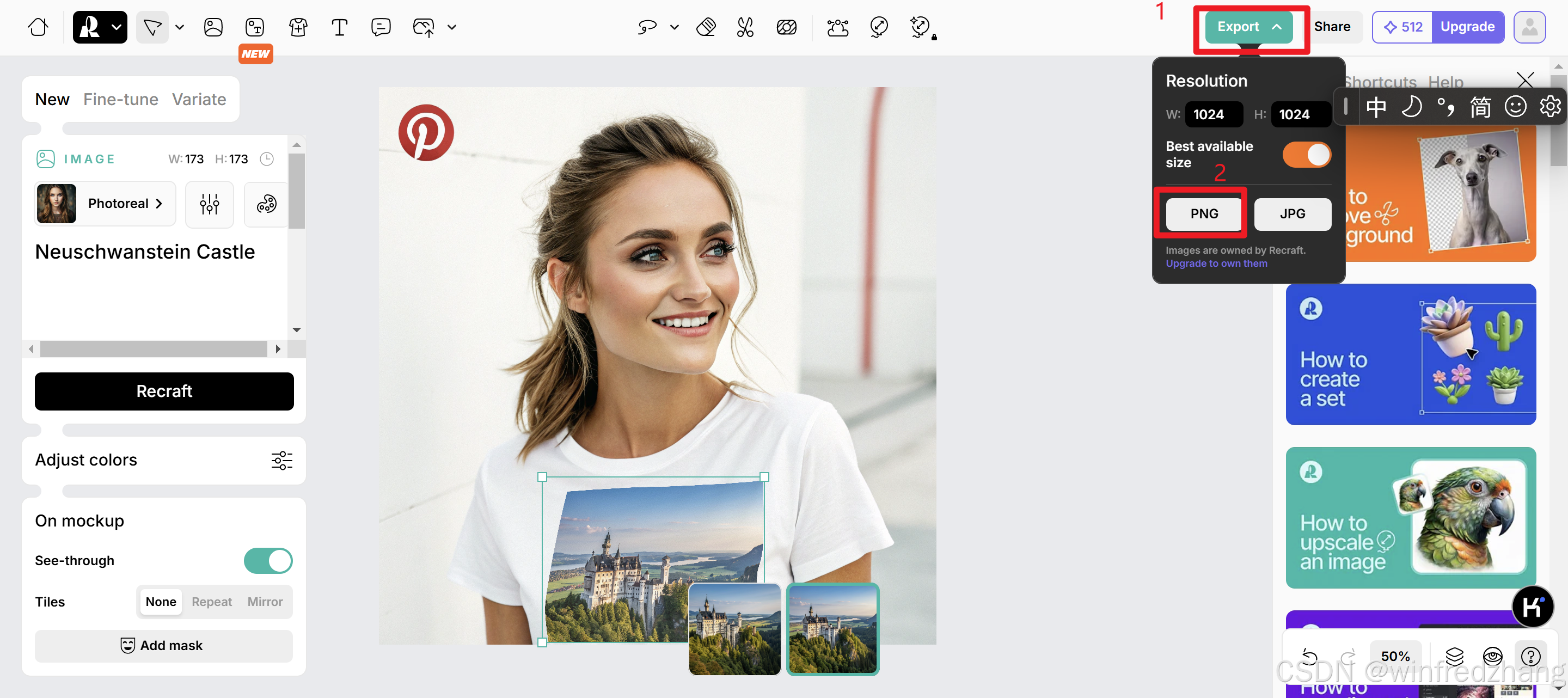The width and height of the screenshot is (1568, 698).
Task: Click Upgrade to own them link
Action: click(x=1216, y=264)
